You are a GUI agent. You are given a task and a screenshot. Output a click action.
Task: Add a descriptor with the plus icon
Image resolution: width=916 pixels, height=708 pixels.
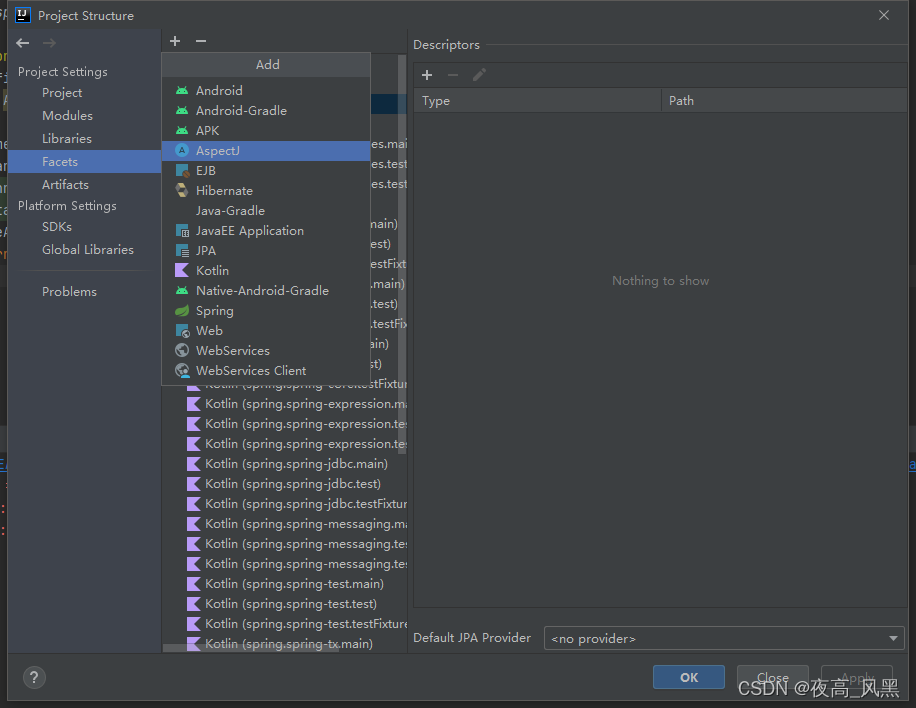pos(427,75)
